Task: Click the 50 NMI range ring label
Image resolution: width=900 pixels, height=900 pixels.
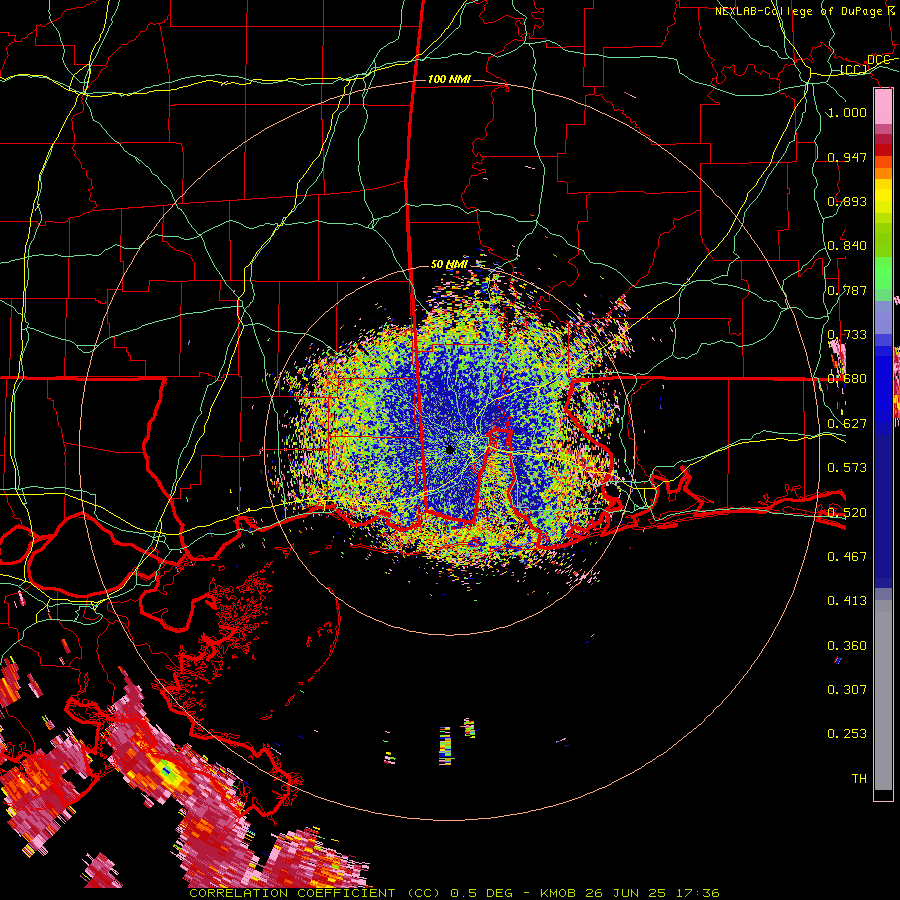Action: 449,264
